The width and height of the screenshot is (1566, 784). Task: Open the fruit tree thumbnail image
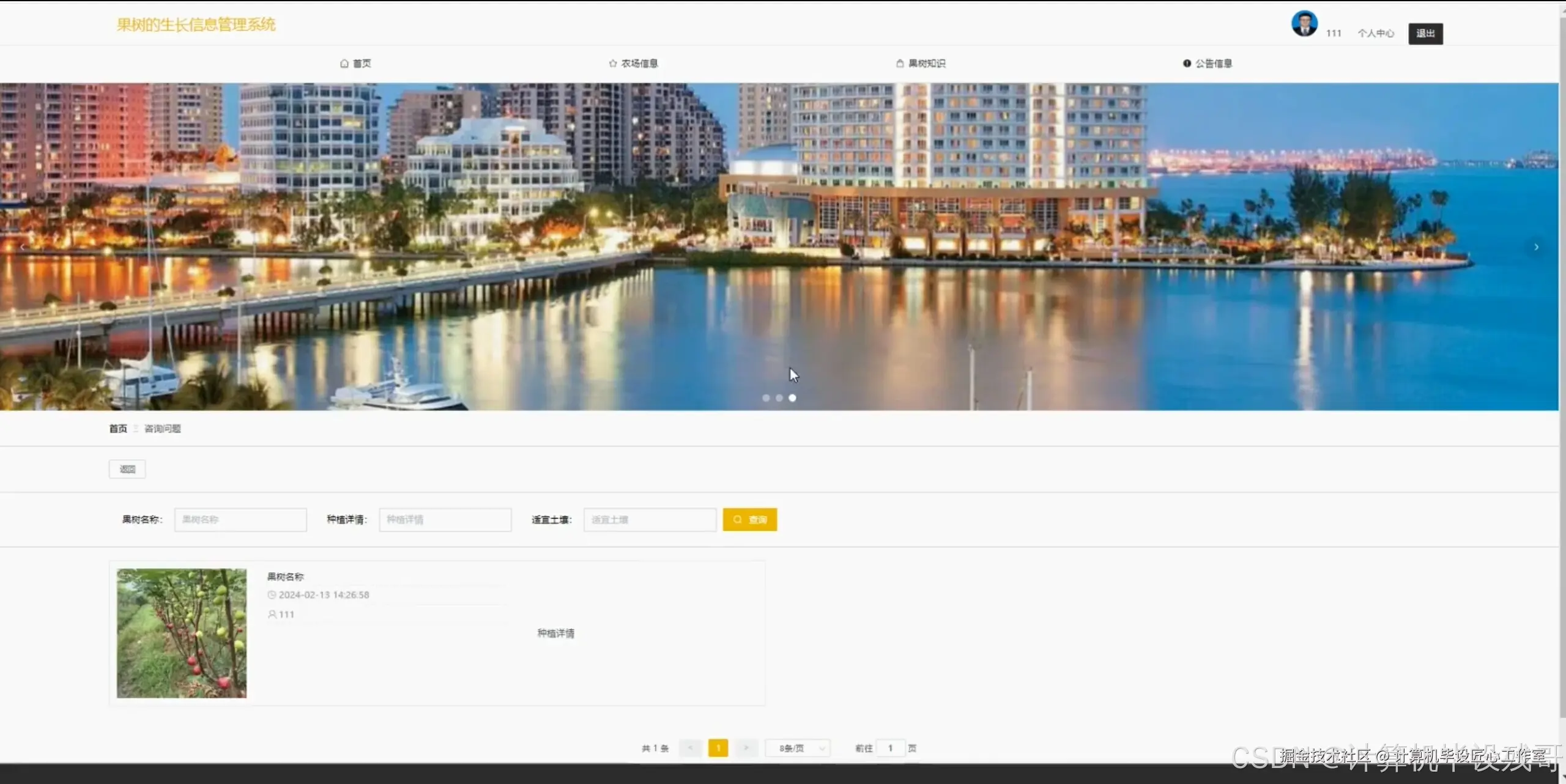pos(182,633)
